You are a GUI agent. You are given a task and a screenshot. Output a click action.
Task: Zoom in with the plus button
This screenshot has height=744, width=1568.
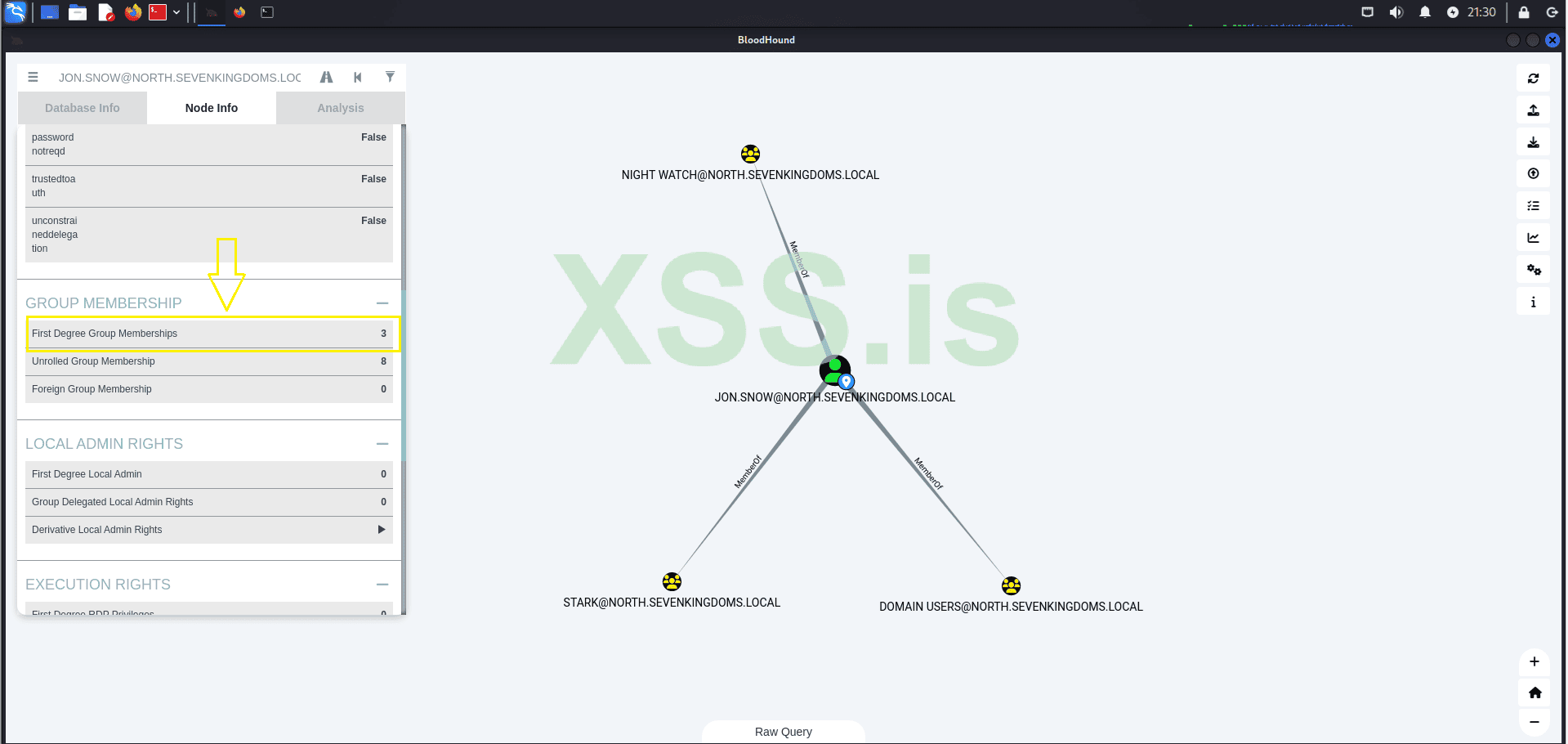pyautogui.click(x=1534, y=661)
